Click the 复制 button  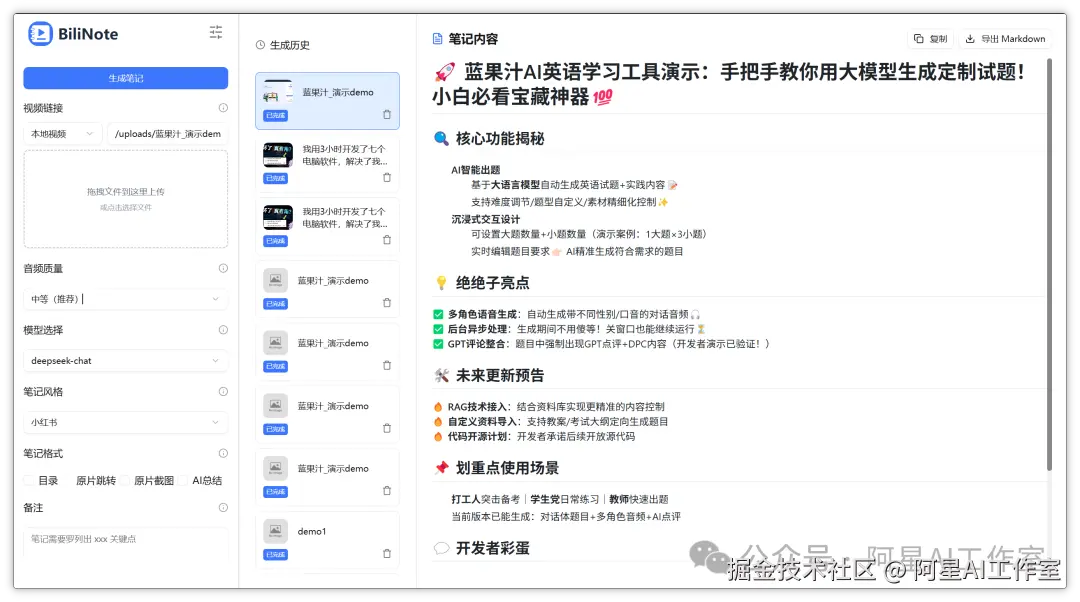point(931,39)
